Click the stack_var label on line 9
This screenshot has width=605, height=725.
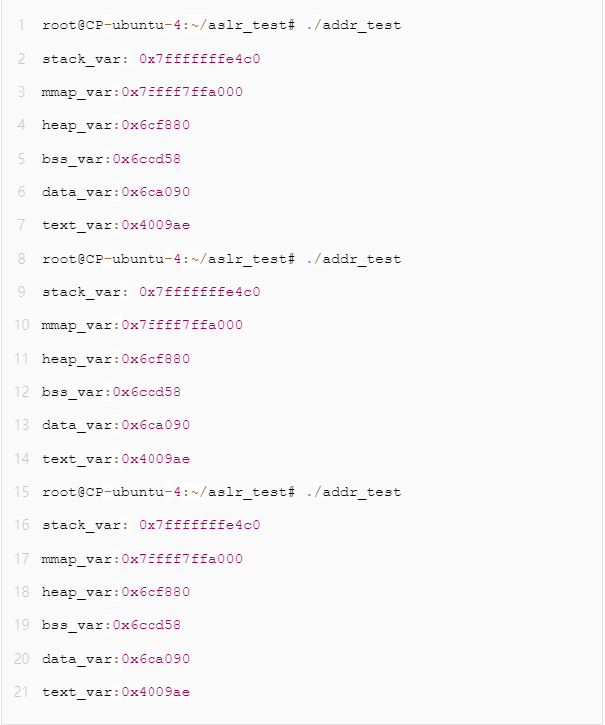coord(82,292)
